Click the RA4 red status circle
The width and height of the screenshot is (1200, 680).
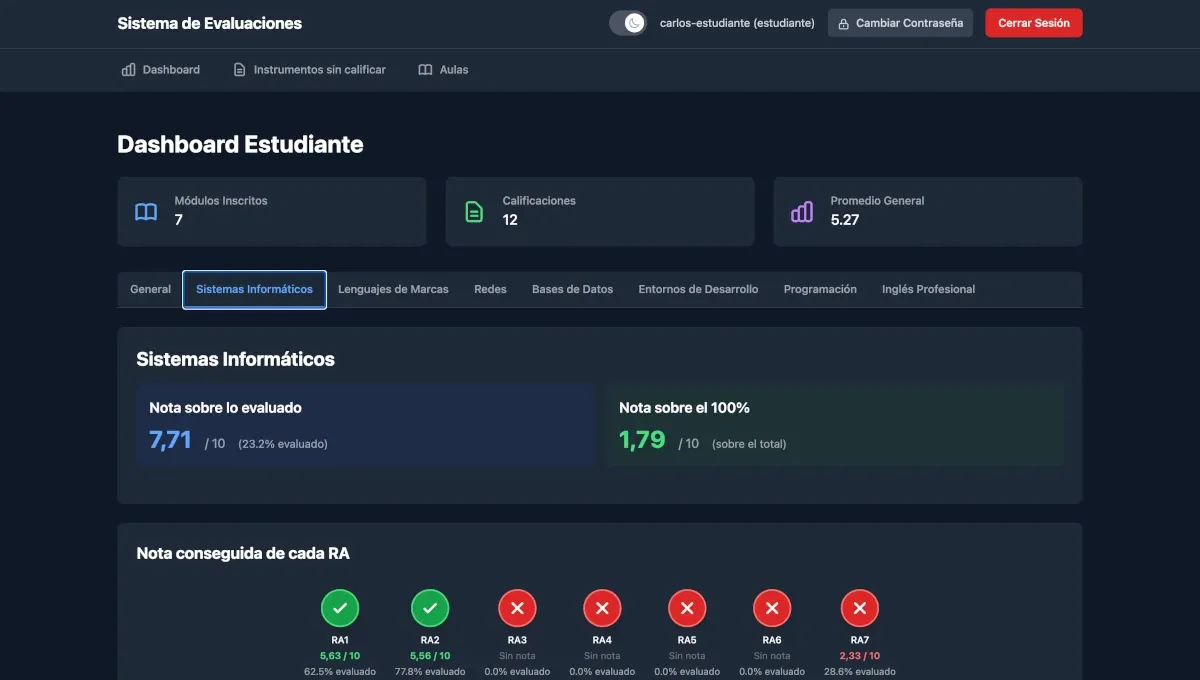pyautogui.click(x=602, y=607)
